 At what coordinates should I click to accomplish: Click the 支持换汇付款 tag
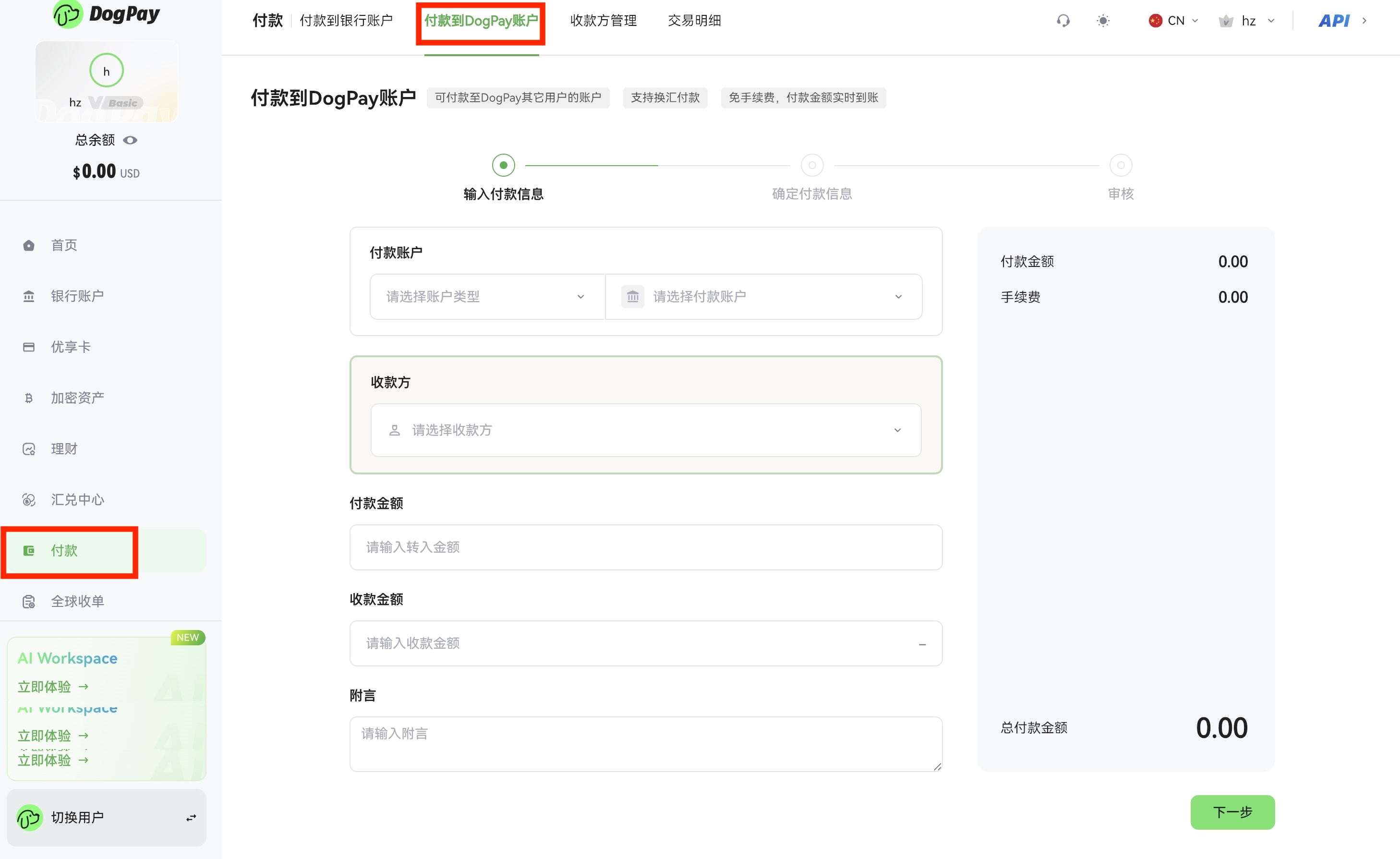click(665, 98)
